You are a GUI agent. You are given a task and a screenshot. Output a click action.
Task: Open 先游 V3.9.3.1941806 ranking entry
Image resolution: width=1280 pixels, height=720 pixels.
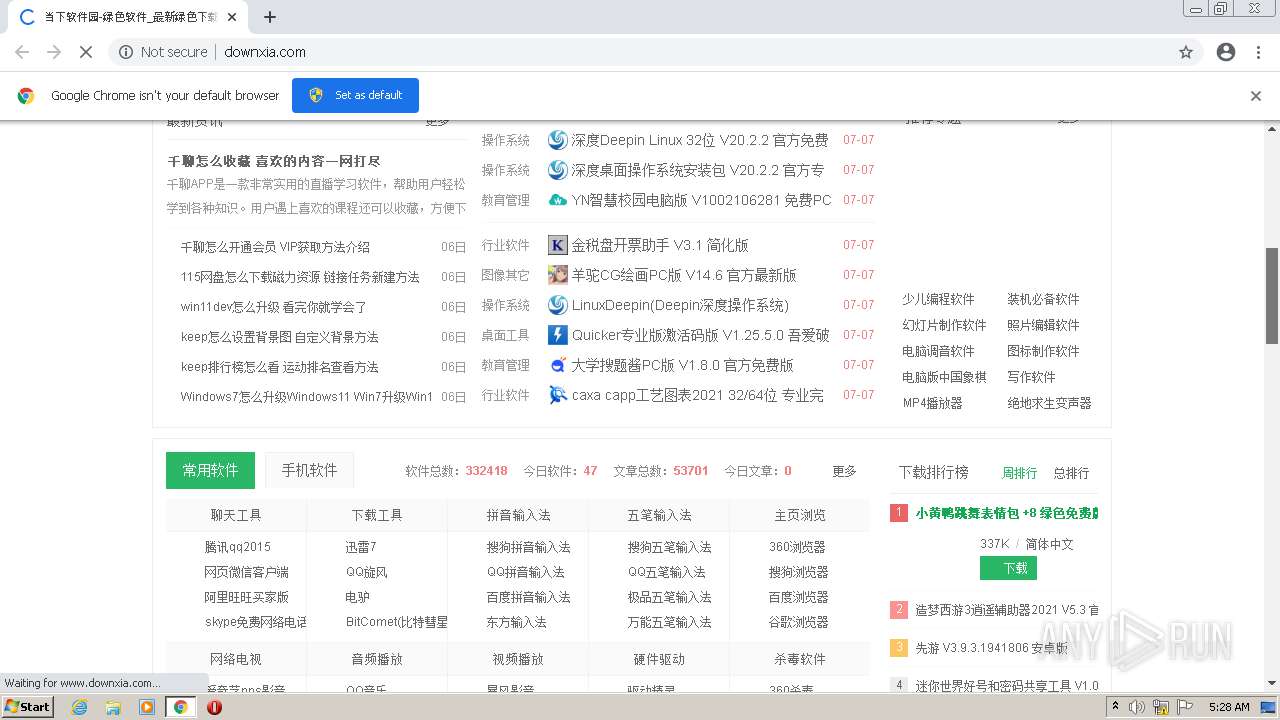pyautogui.click(x=992, y=648)
